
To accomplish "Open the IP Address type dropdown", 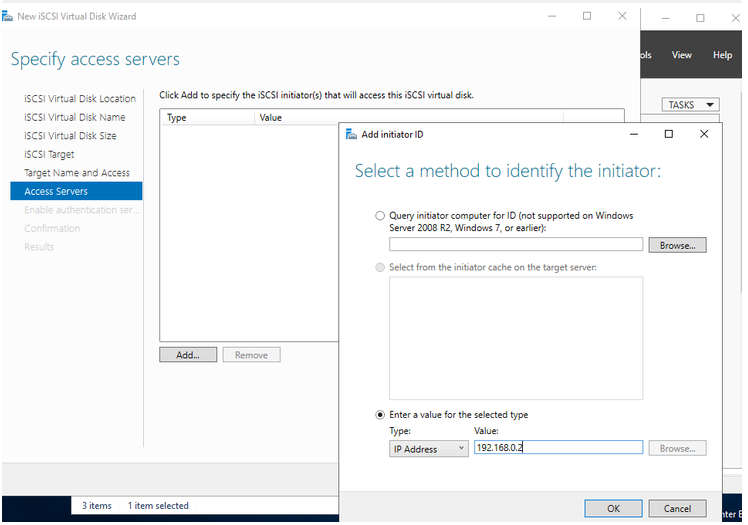I will [428, 449].
